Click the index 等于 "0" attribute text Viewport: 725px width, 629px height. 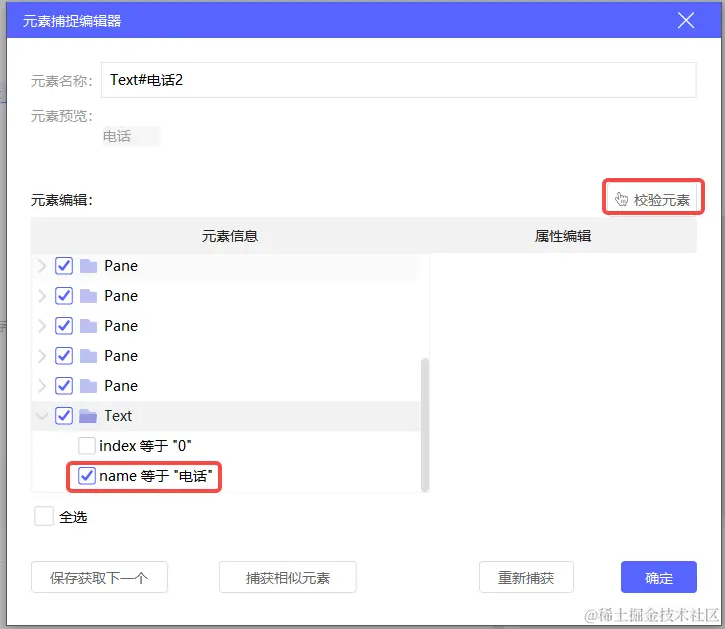coord(145,446)
